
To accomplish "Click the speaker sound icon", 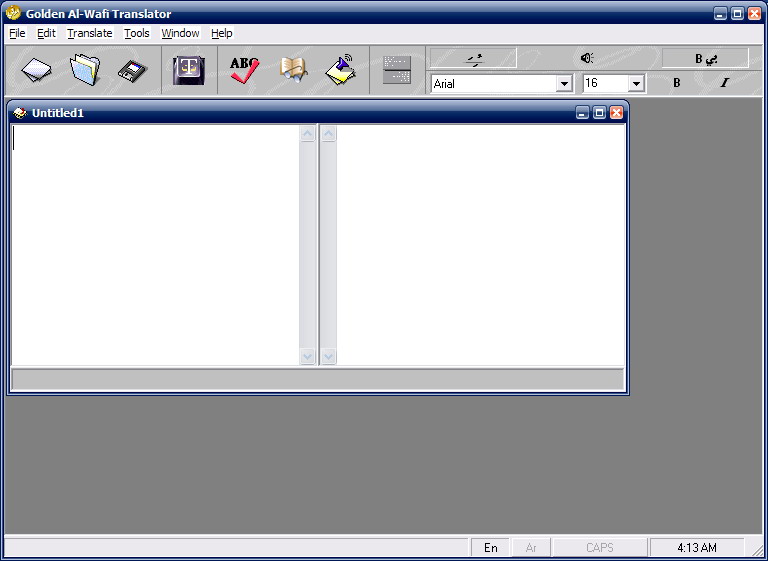I will [x=587, y=58].
